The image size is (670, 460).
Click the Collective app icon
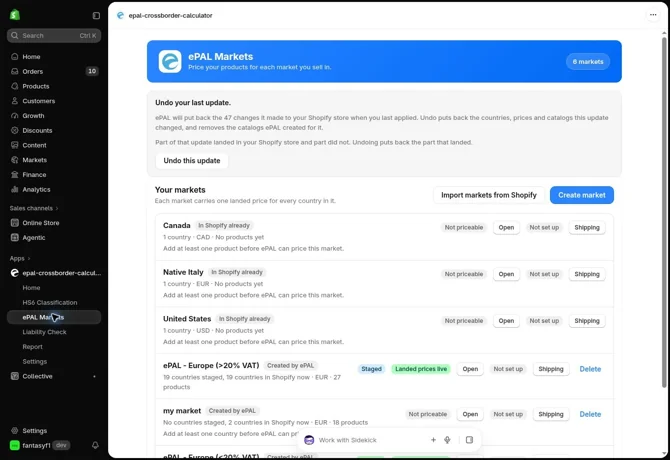point(15,376)
